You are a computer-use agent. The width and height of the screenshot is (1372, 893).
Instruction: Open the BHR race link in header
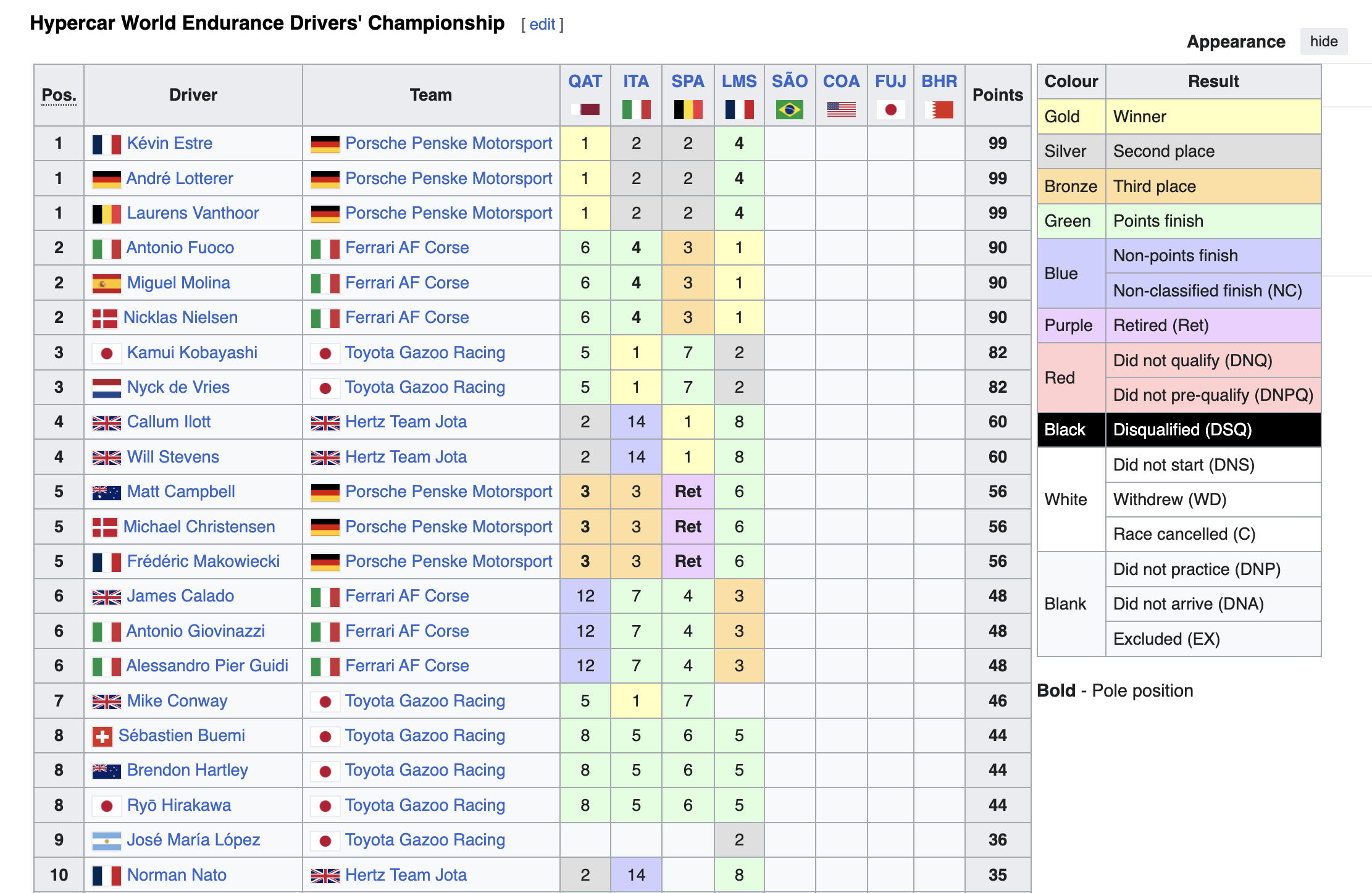(939, 82)
